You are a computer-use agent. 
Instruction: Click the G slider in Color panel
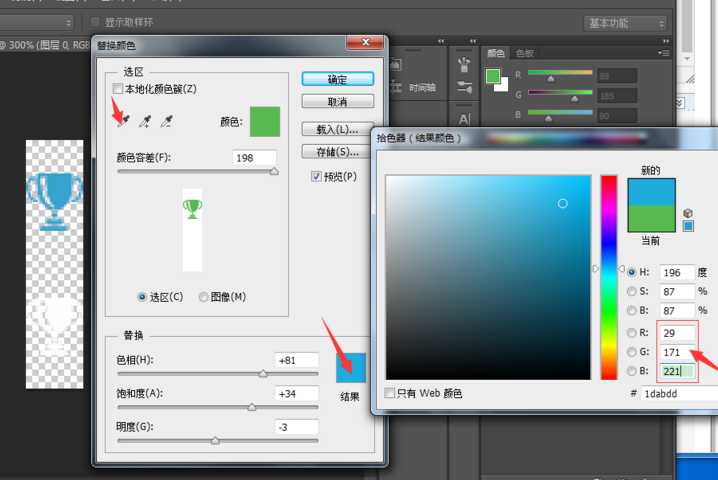click(x=560, y=94)
